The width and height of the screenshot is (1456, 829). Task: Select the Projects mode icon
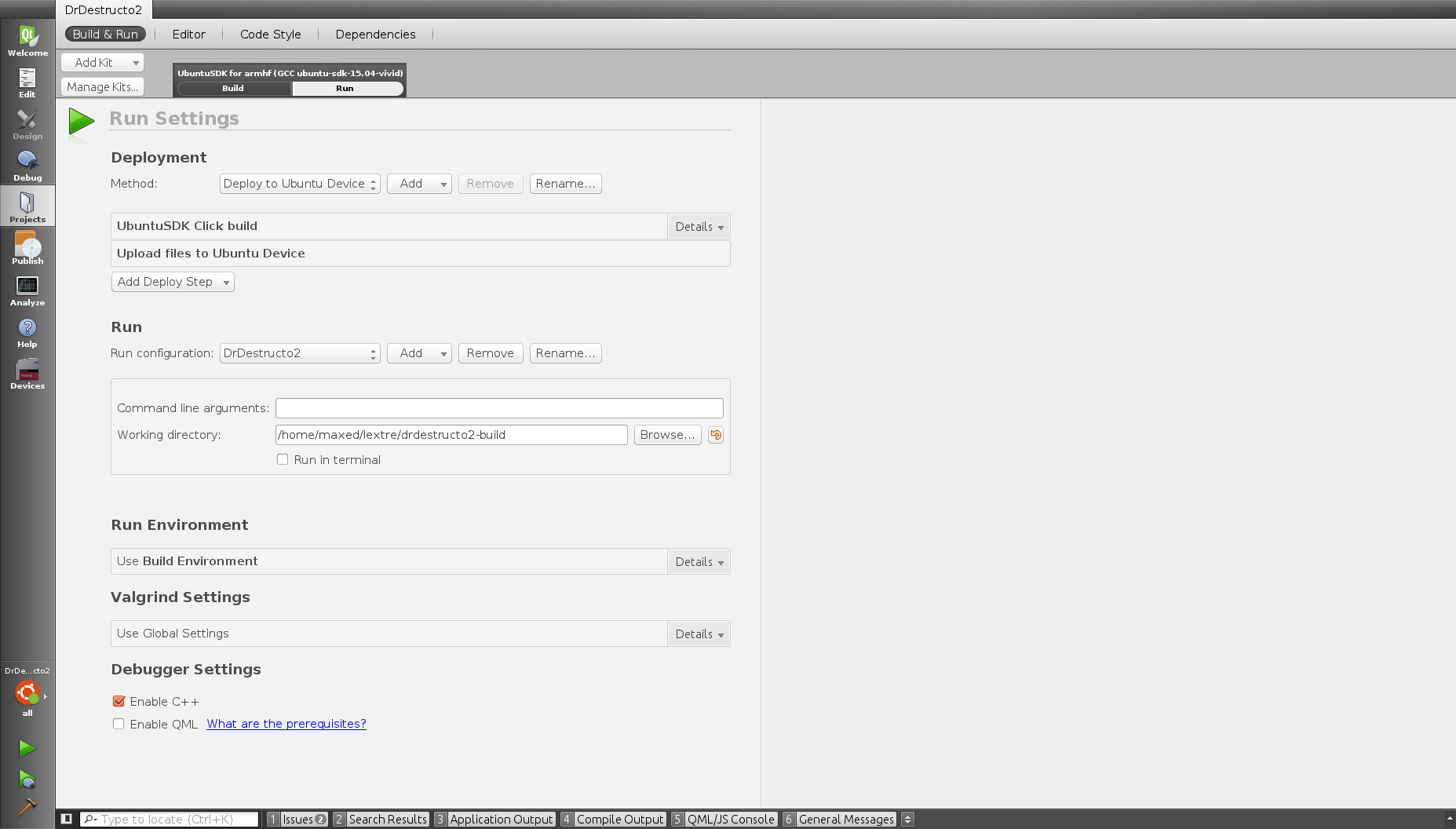(x=27, y=206)
